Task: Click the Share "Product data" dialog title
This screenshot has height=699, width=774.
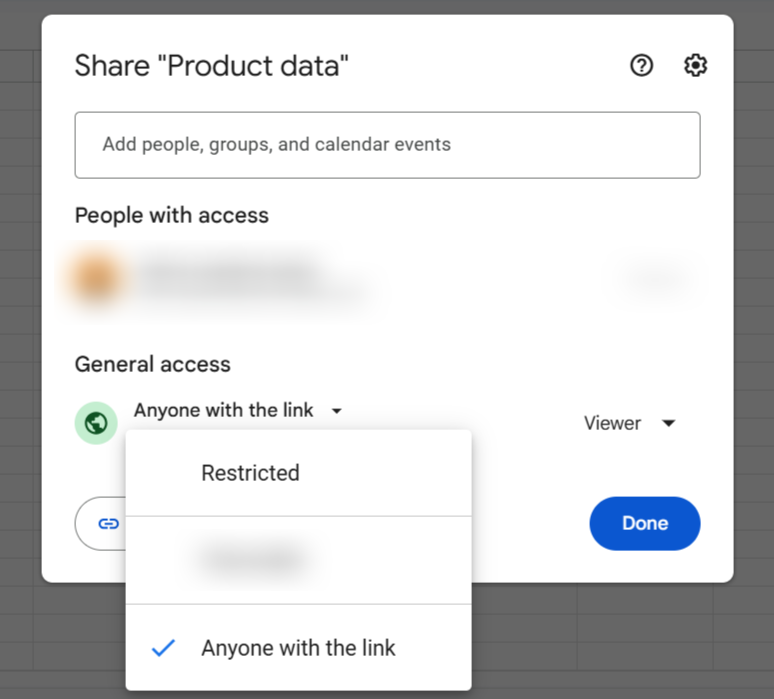Action: click(212, 67)
